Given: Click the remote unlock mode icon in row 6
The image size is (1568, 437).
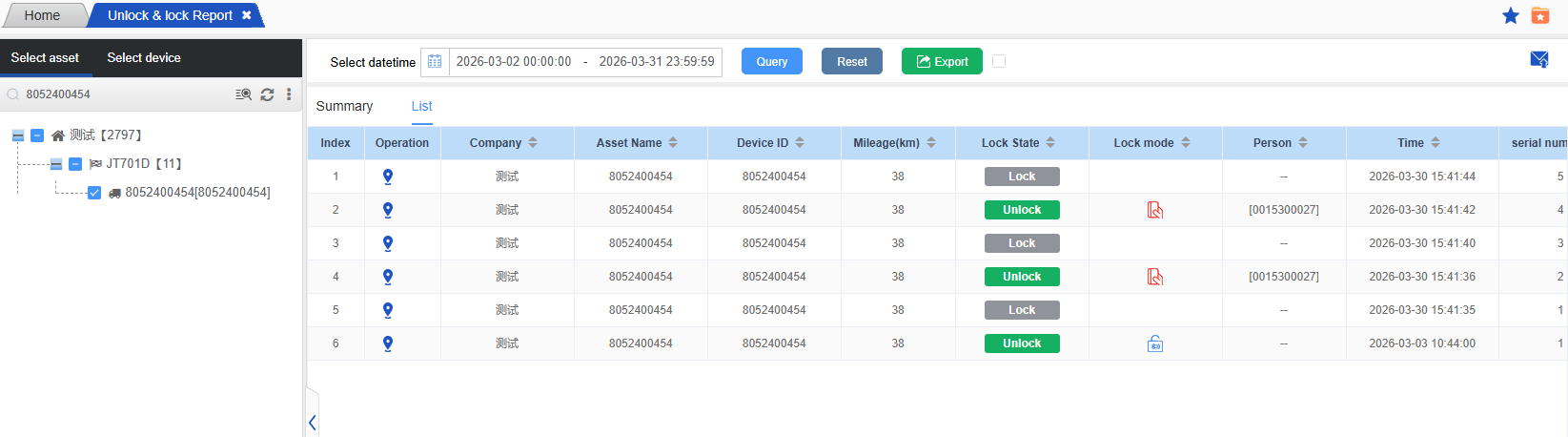Looking at the screenshot, I should point(1155,343).
